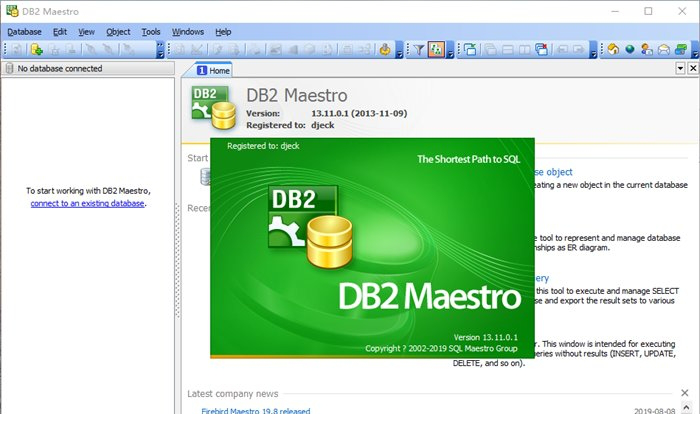
Task: Open the Edit menu
Action: (60, 32)
